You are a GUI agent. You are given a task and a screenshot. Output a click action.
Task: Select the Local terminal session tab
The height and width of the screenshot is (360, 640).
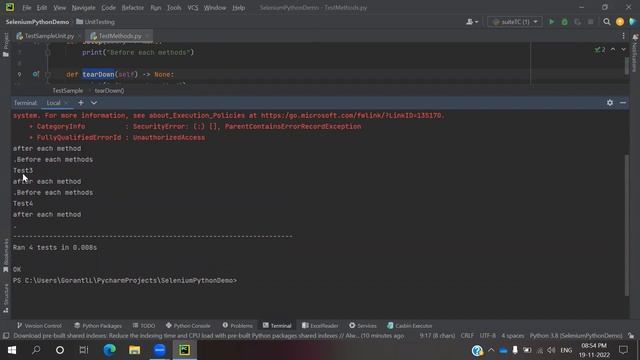pos(53,103)
